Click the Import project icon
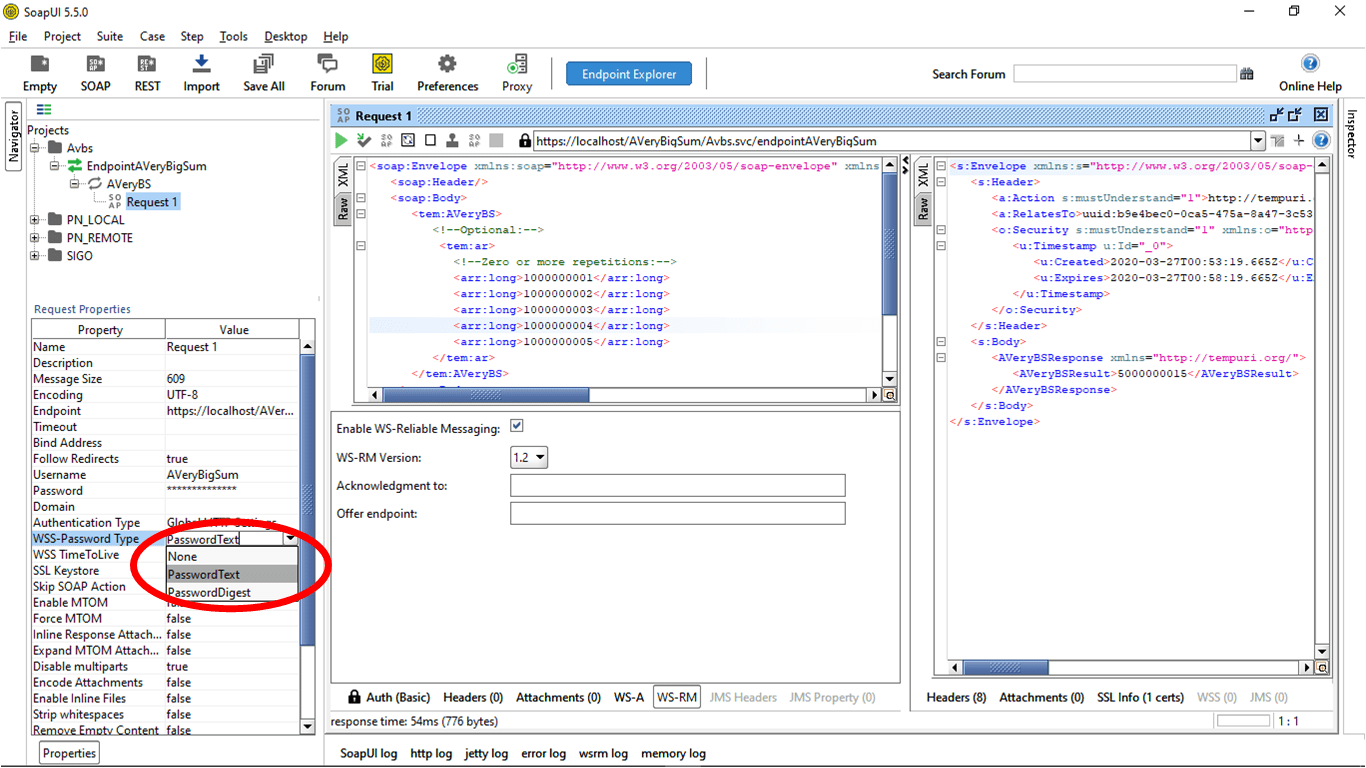The image size is (1366, 768). [x=200, y=72]
